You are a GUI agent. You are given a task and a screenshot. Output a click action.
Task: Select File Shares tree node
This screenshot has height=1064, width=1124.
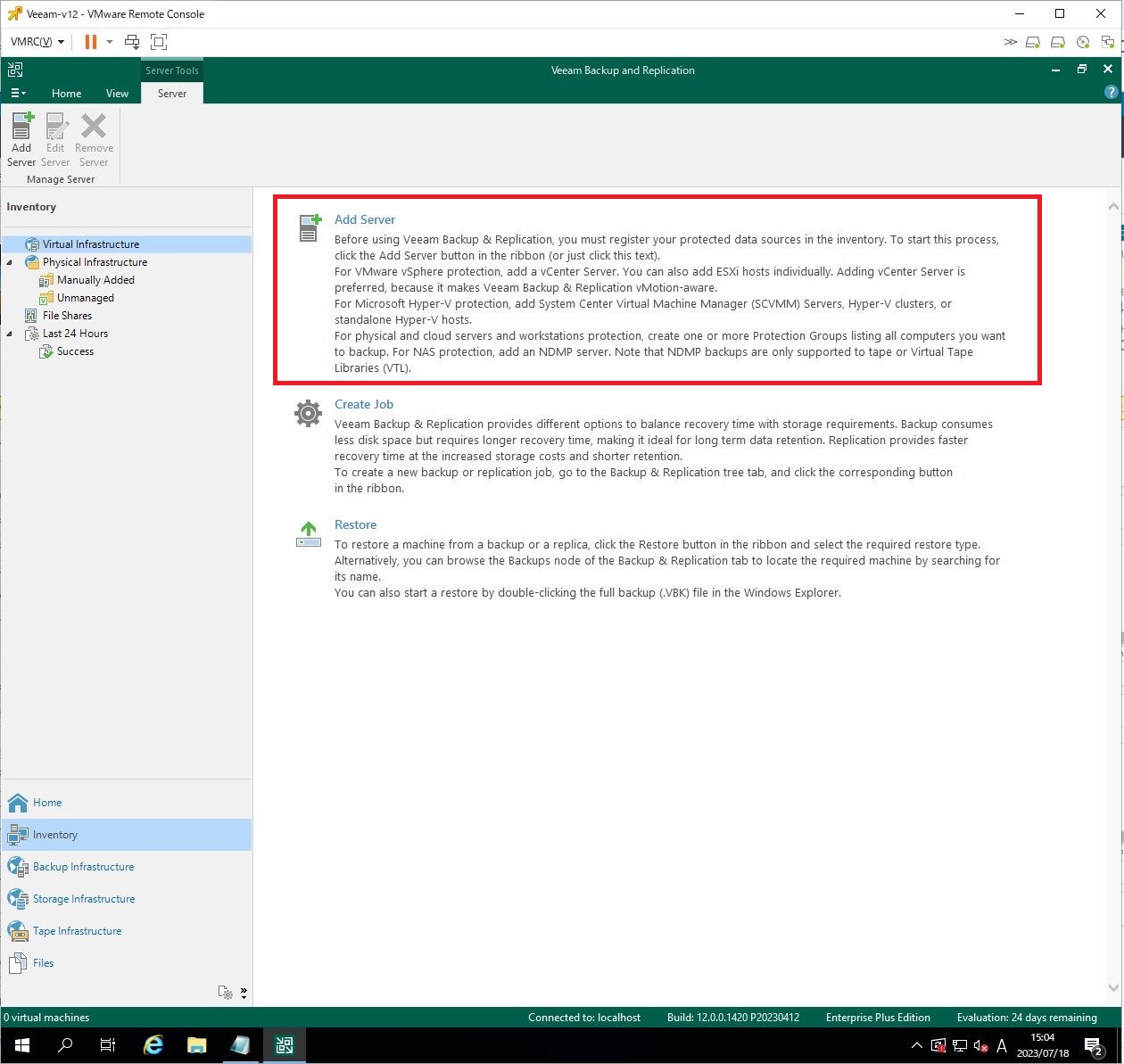(x=67, y=315)
